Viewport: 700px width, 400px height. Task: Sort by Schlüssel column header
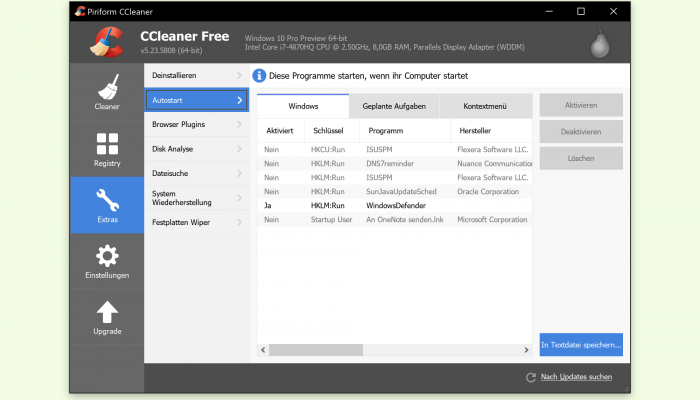coord(332,131)
